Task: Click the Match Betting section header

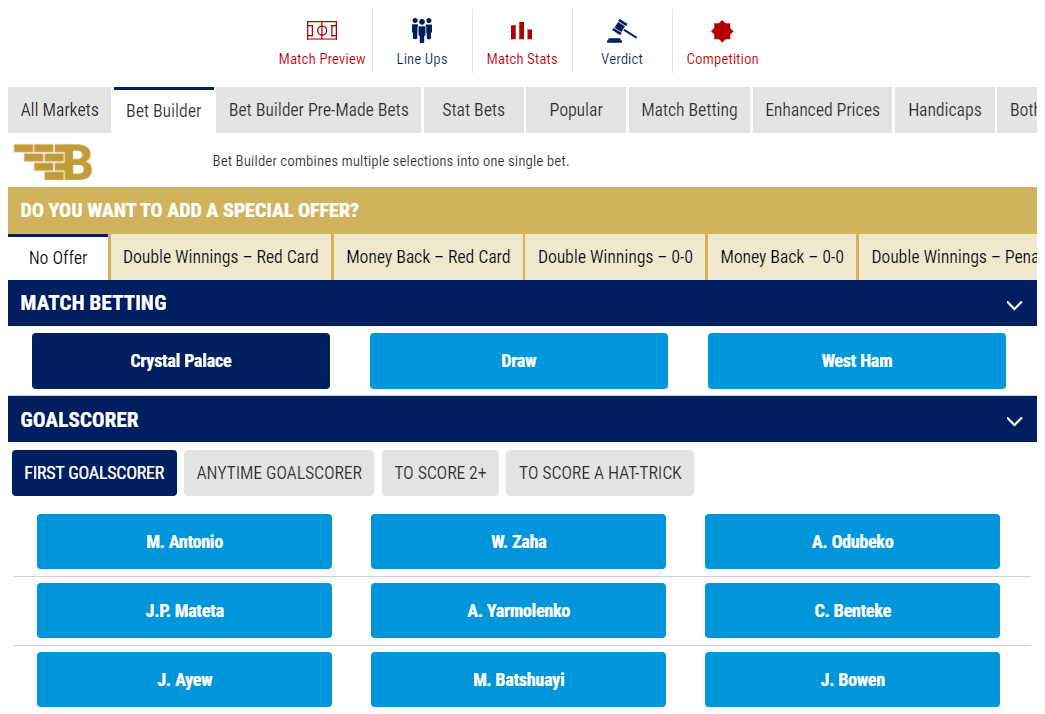Action: tap(522, 303)
